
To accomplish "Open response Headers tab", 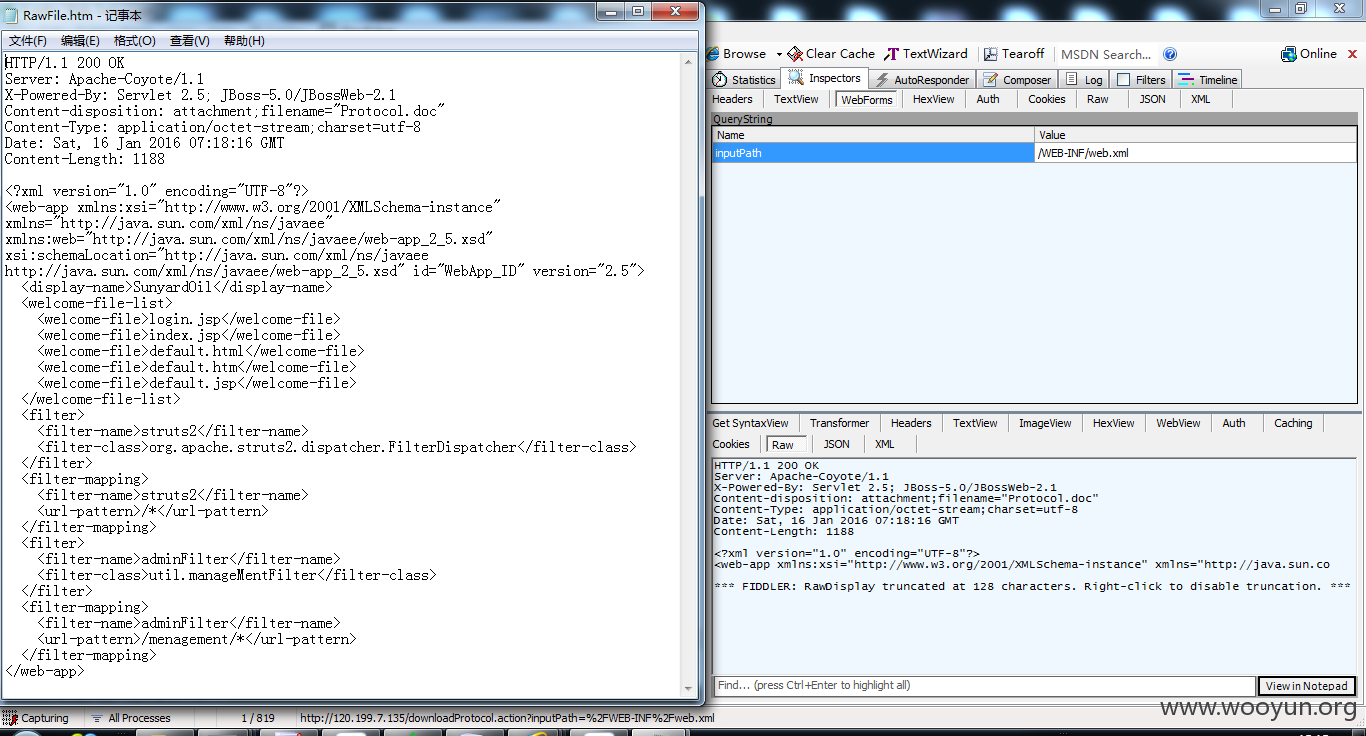I will pos(911,423).
